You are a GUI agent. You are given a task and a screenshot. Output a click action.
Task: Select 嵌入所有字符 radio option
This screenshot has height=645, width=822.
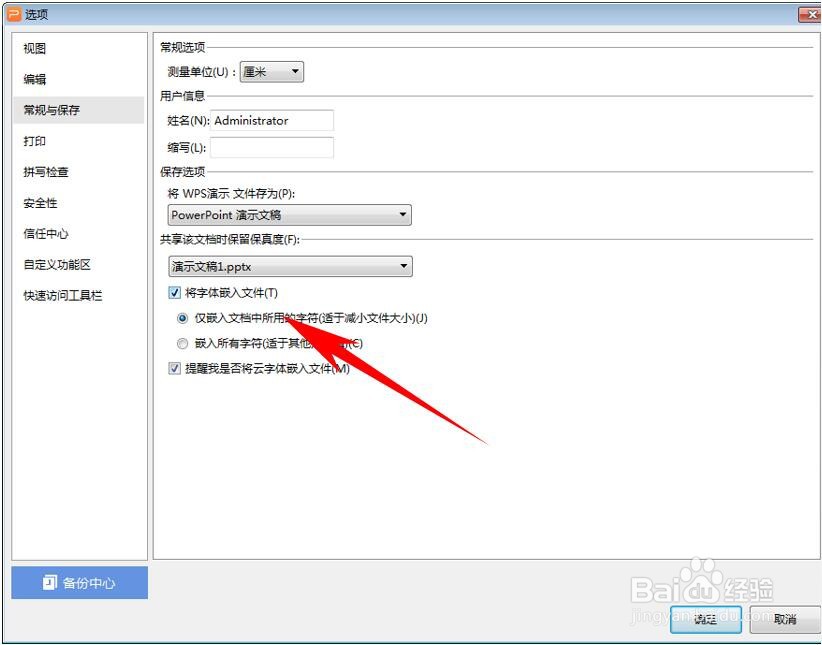[182, 344]
